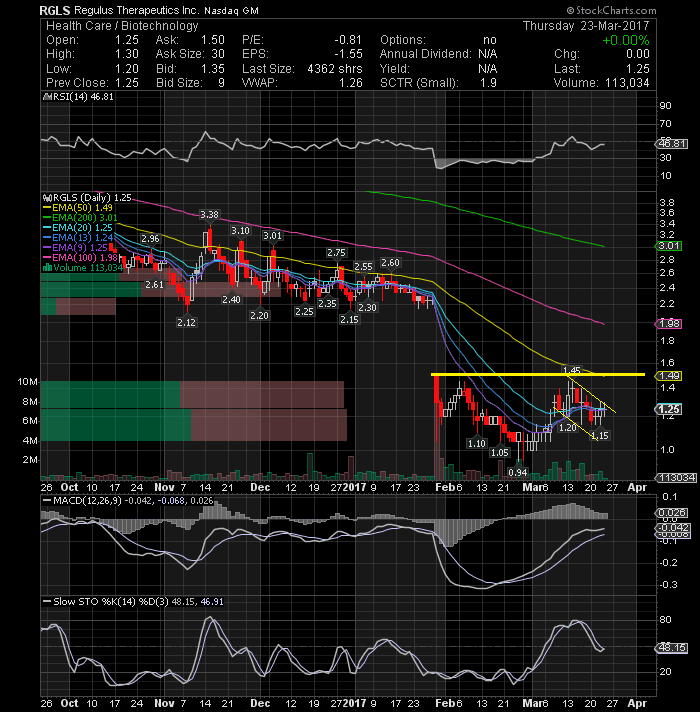Select the Health Care / Biotechnology sector label

(x=122, y=26)
